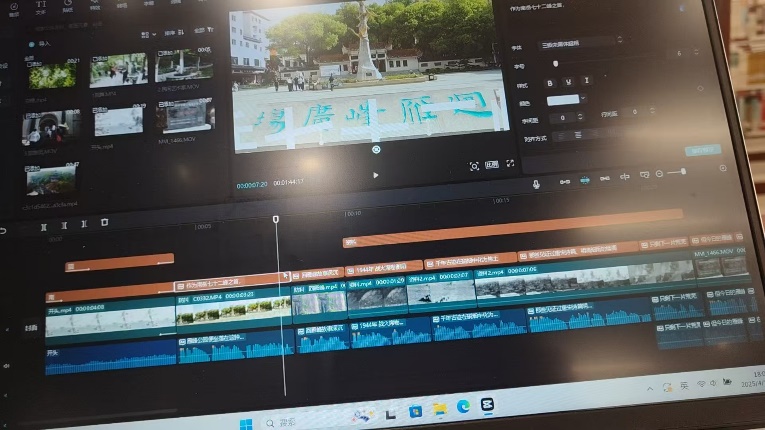
Task: Click the preview snapshot focus icon
Action: [474, 165]
